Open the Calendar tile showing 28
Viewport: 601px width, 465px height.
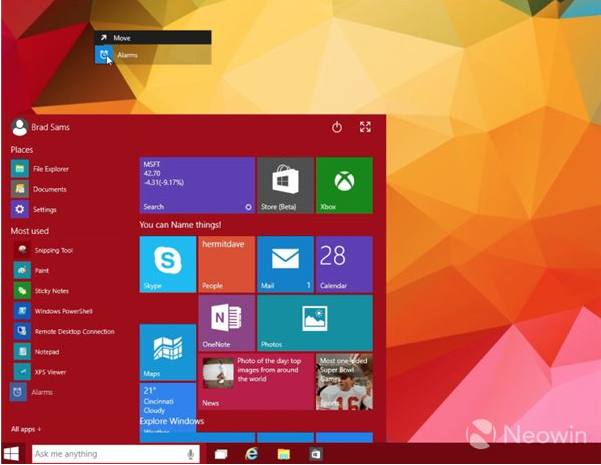(x=344, y=264)
